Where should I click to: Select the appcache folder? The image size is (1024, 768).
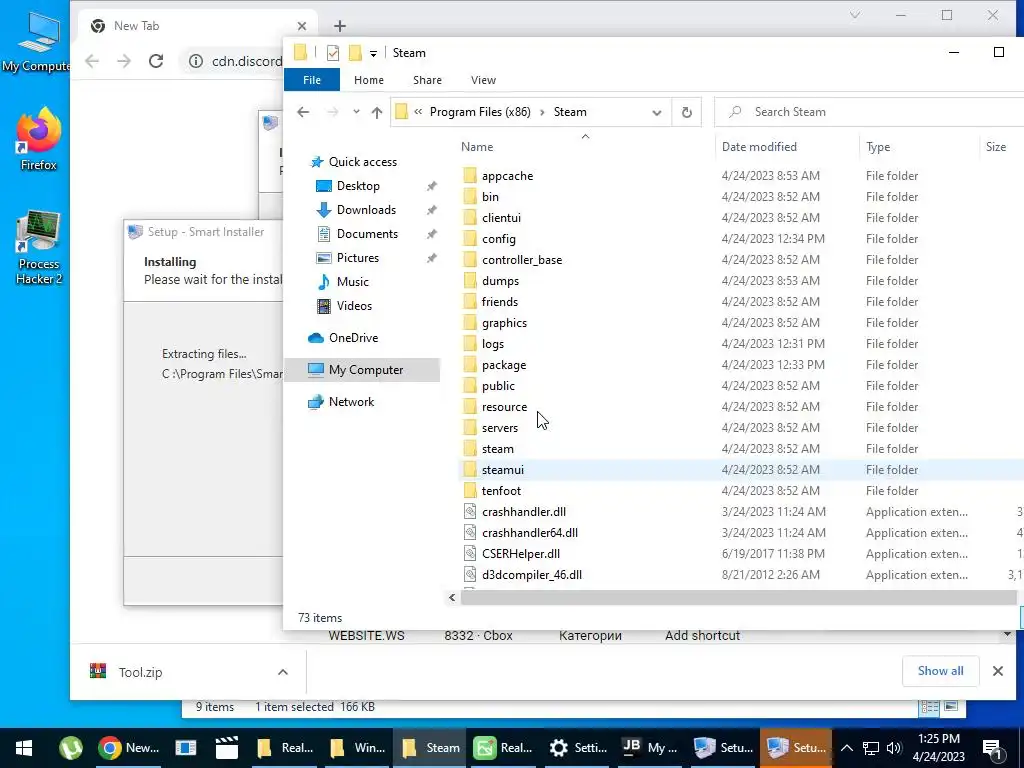507,176
